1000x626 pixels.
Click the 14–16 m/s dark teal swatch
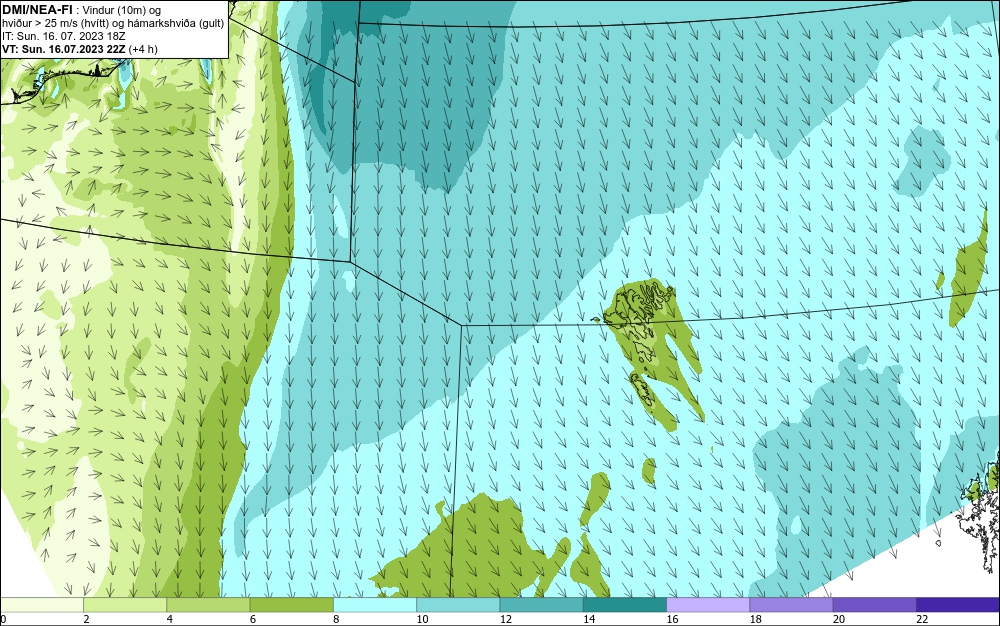[625, 605]
